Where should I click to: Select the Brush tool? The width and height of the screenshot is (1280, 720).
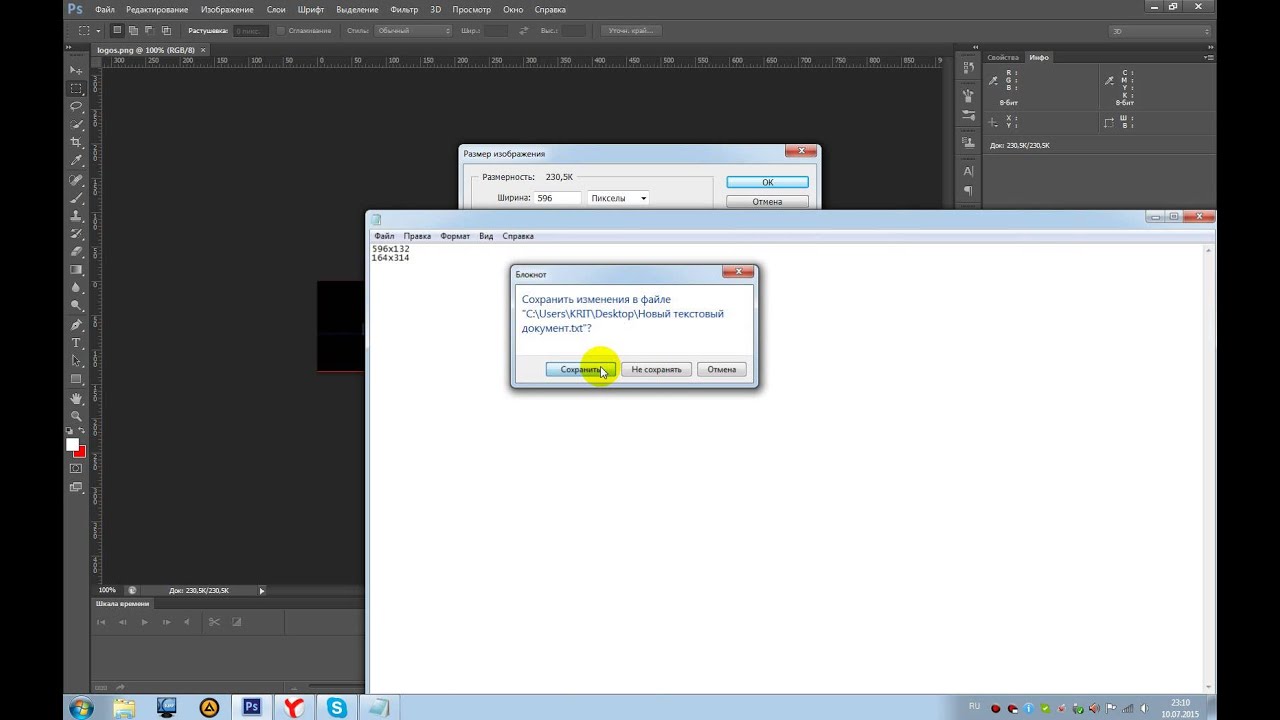tap(76, 198)
